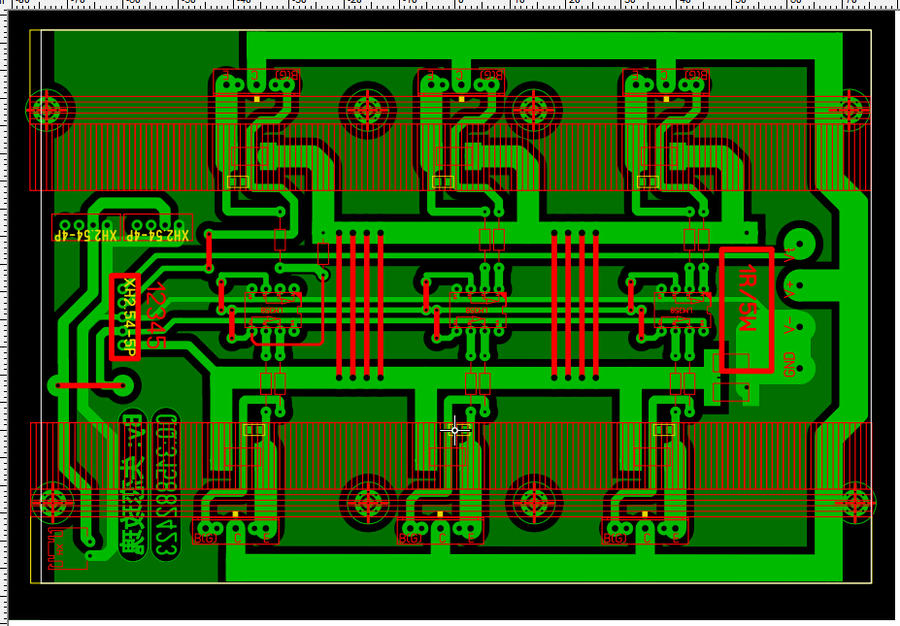Click the bottom-right mounting hole
This screenshot has width=900, height=626.
[x=855, y=501]
